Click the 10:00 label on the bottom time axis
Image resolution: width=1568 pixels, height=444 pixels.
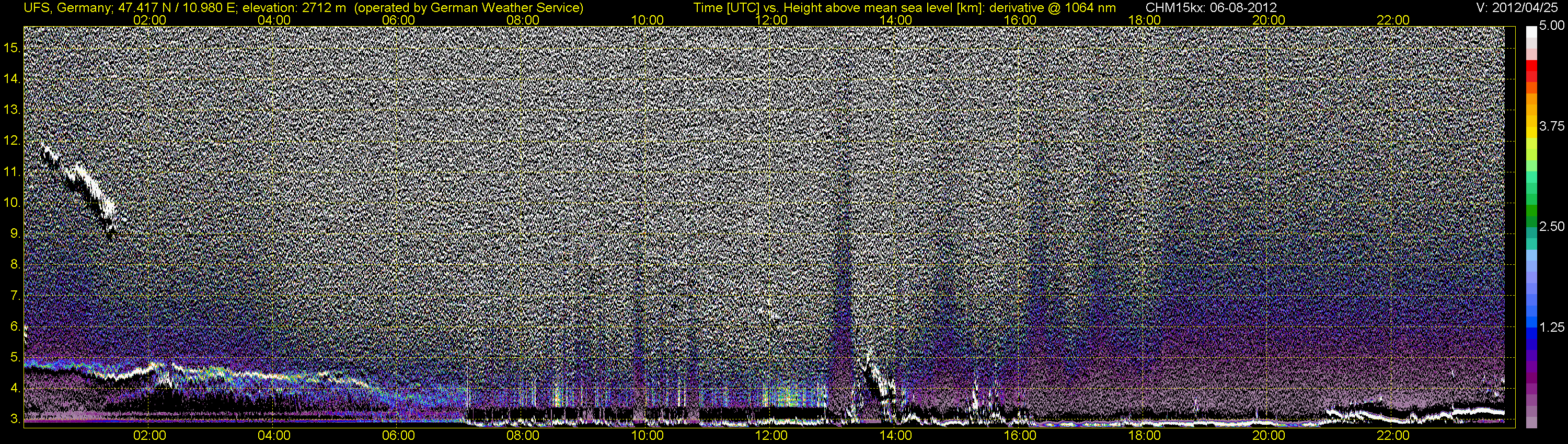pyautogui.click(x=647, y=436)
